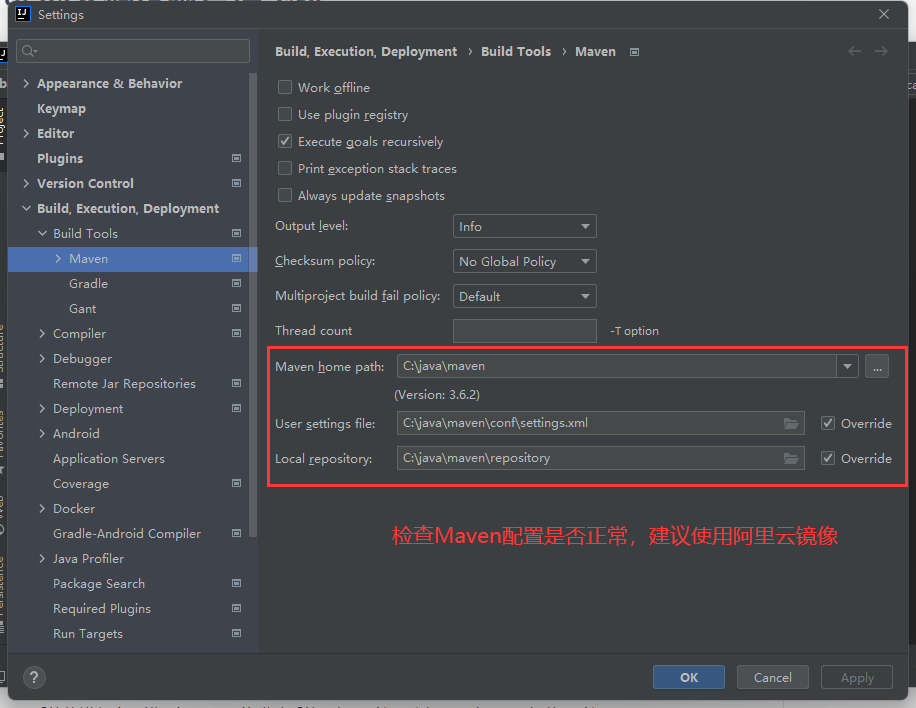Expand the Compiler node arrow

pos(42,334)
